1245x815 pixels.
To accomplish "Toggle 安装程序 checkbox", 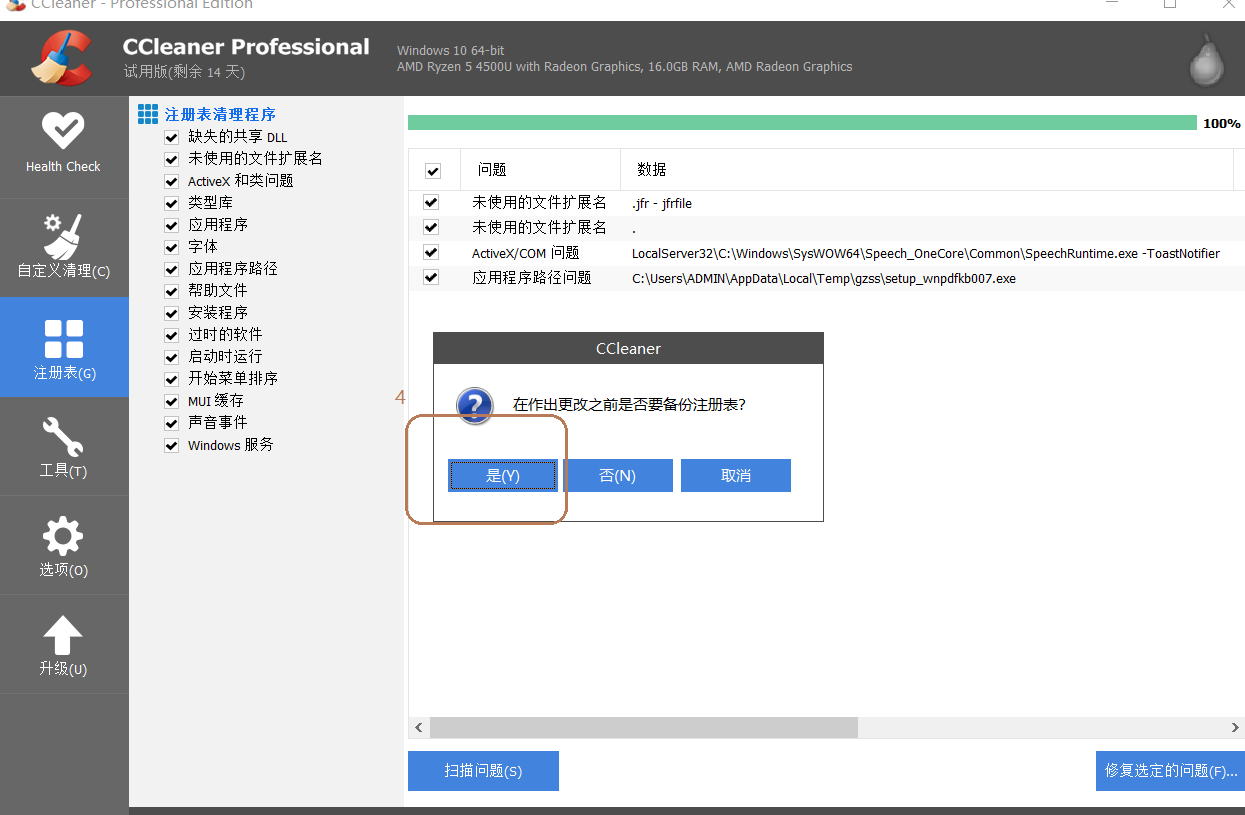I will pos(171,313).
